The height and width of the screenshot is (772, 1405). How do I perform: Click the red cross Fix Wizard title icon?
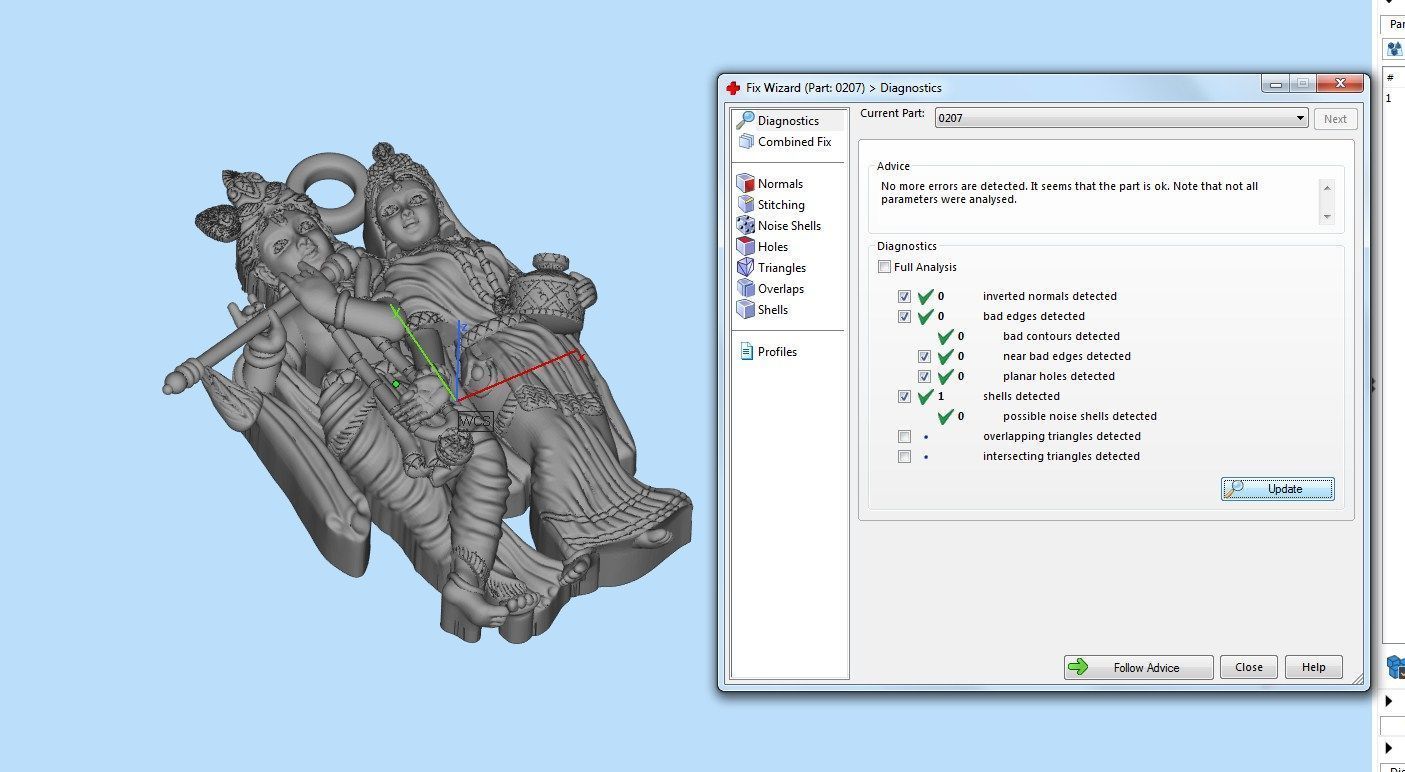(732, 87)
